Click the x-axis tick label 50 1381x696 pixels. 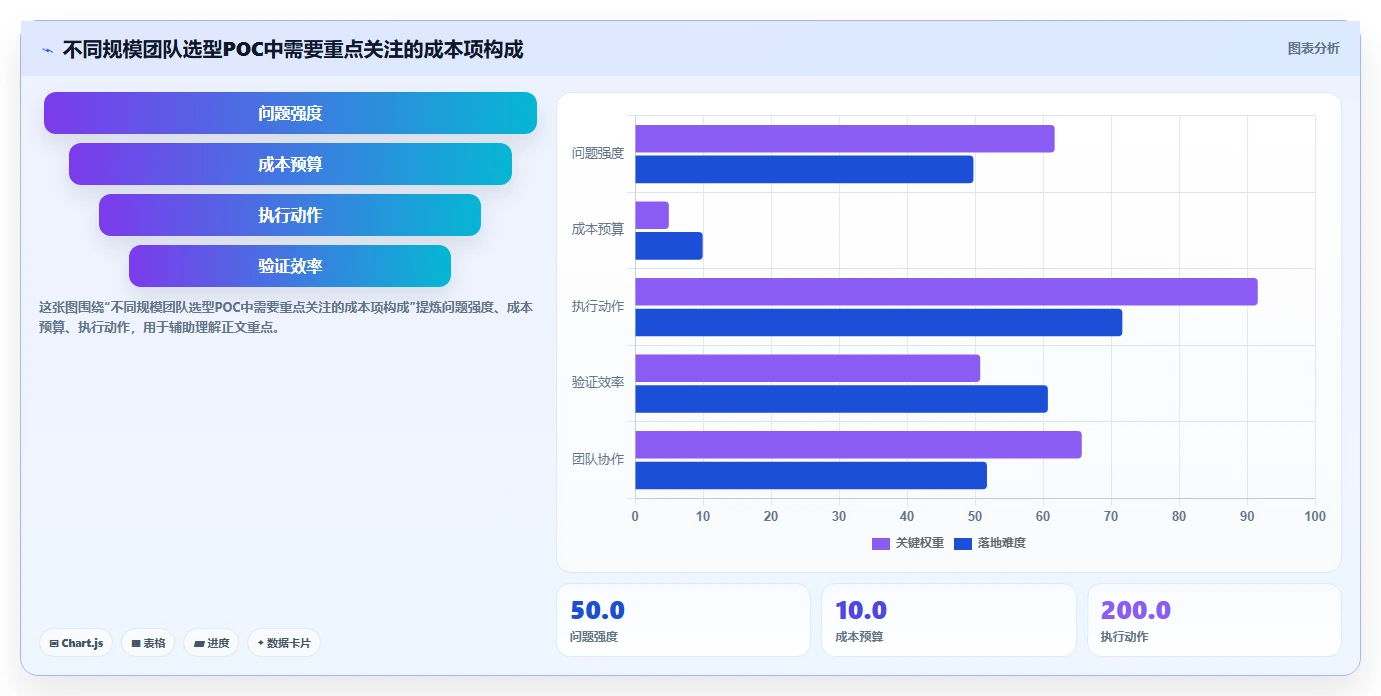[975, 516]
